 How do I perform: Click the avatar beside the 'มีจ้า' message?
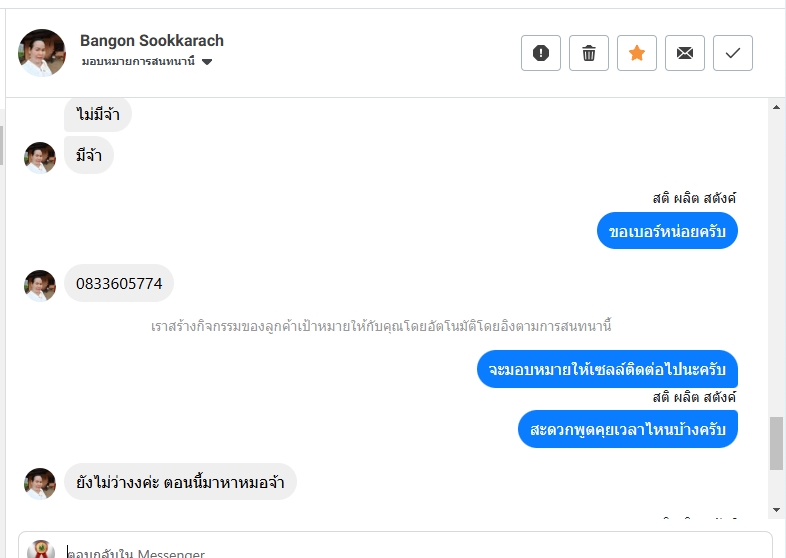pos(40,157)
